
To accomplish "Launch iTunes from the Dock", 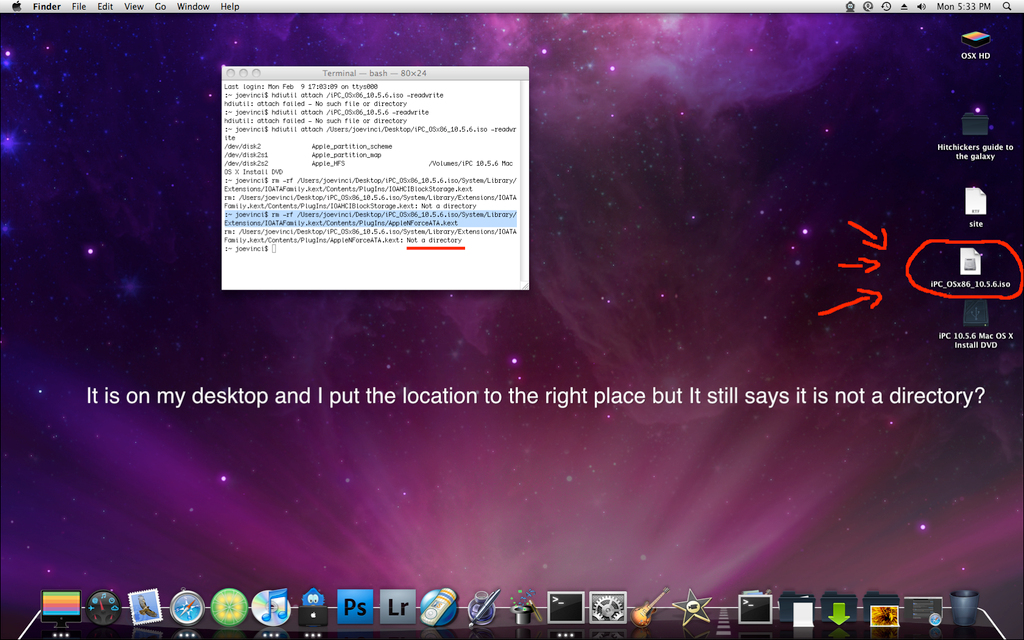I will coord(271,607).
